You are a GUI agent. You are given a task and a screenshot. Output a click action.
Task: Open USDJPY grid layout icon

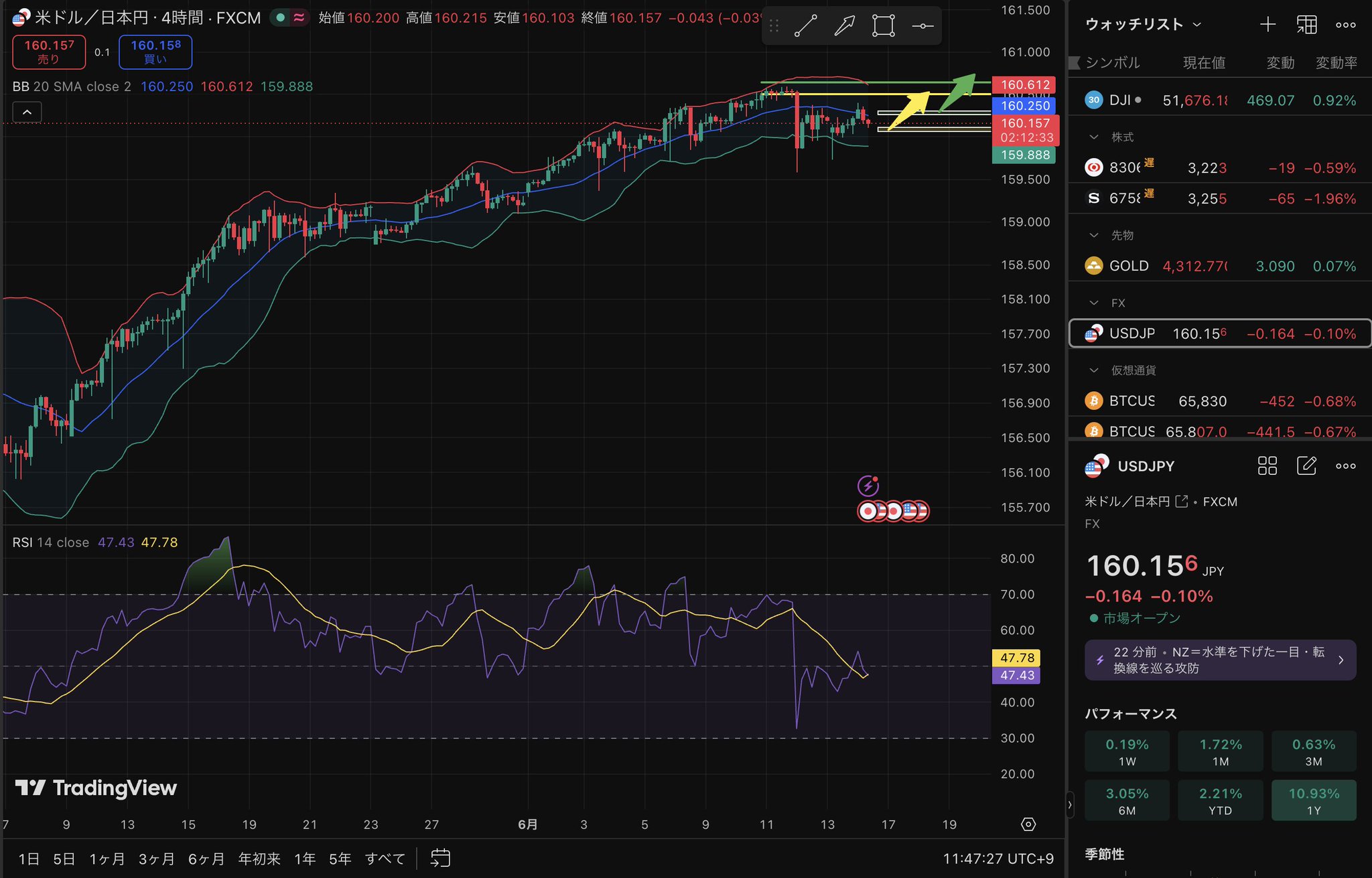coord(1267,466)
